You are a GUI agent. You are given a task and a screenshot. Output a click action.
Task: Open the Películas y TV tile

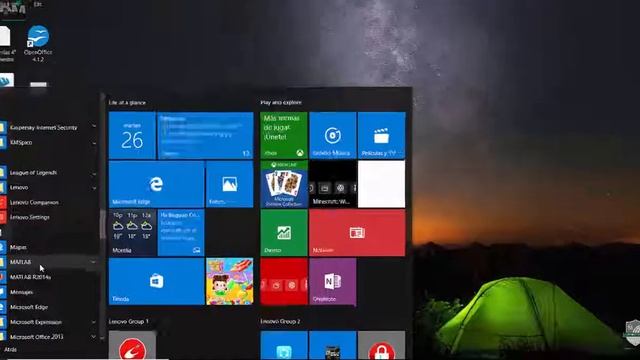coord(382,135)
